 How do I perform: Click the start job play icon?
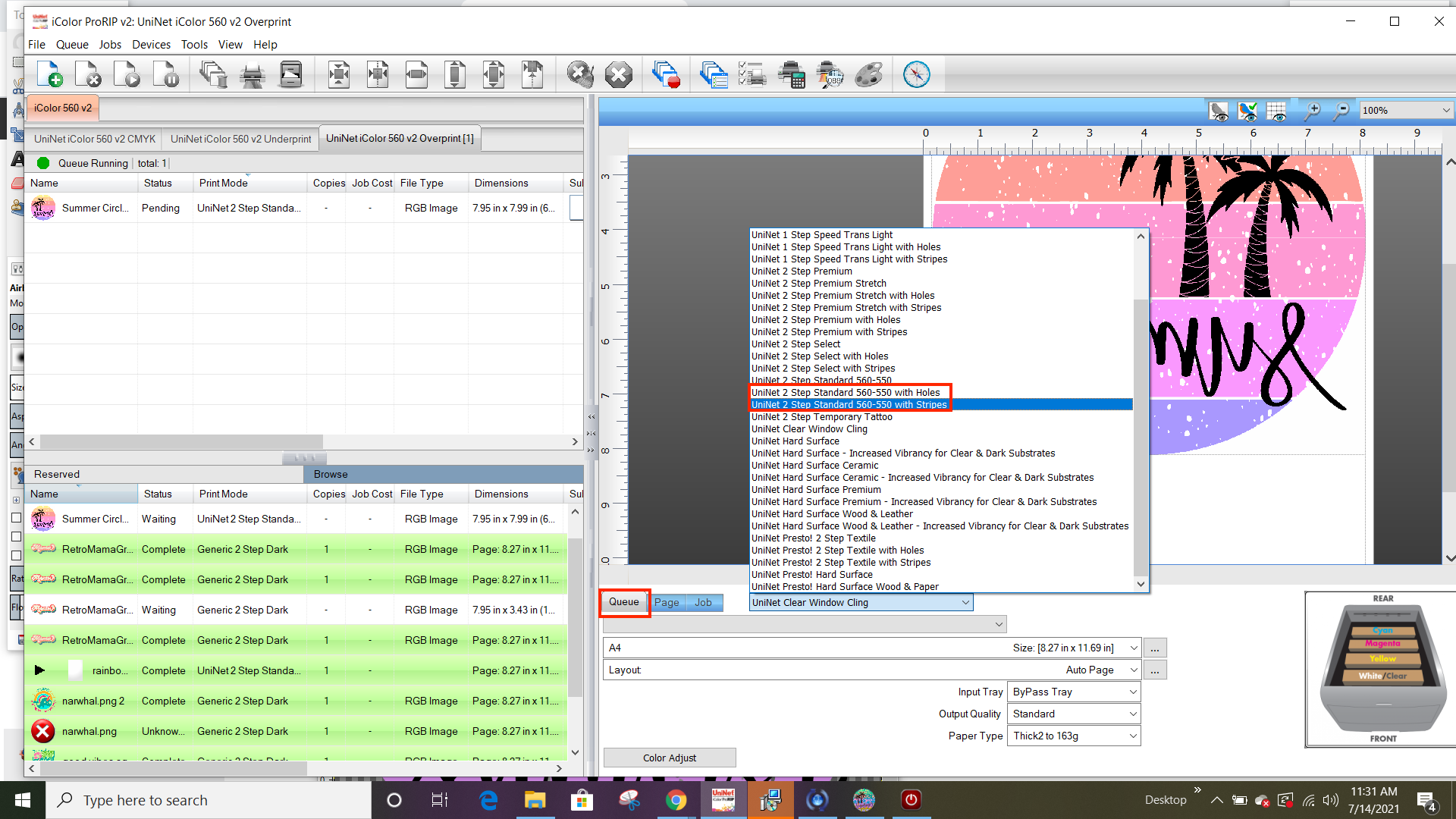point(127,74)
